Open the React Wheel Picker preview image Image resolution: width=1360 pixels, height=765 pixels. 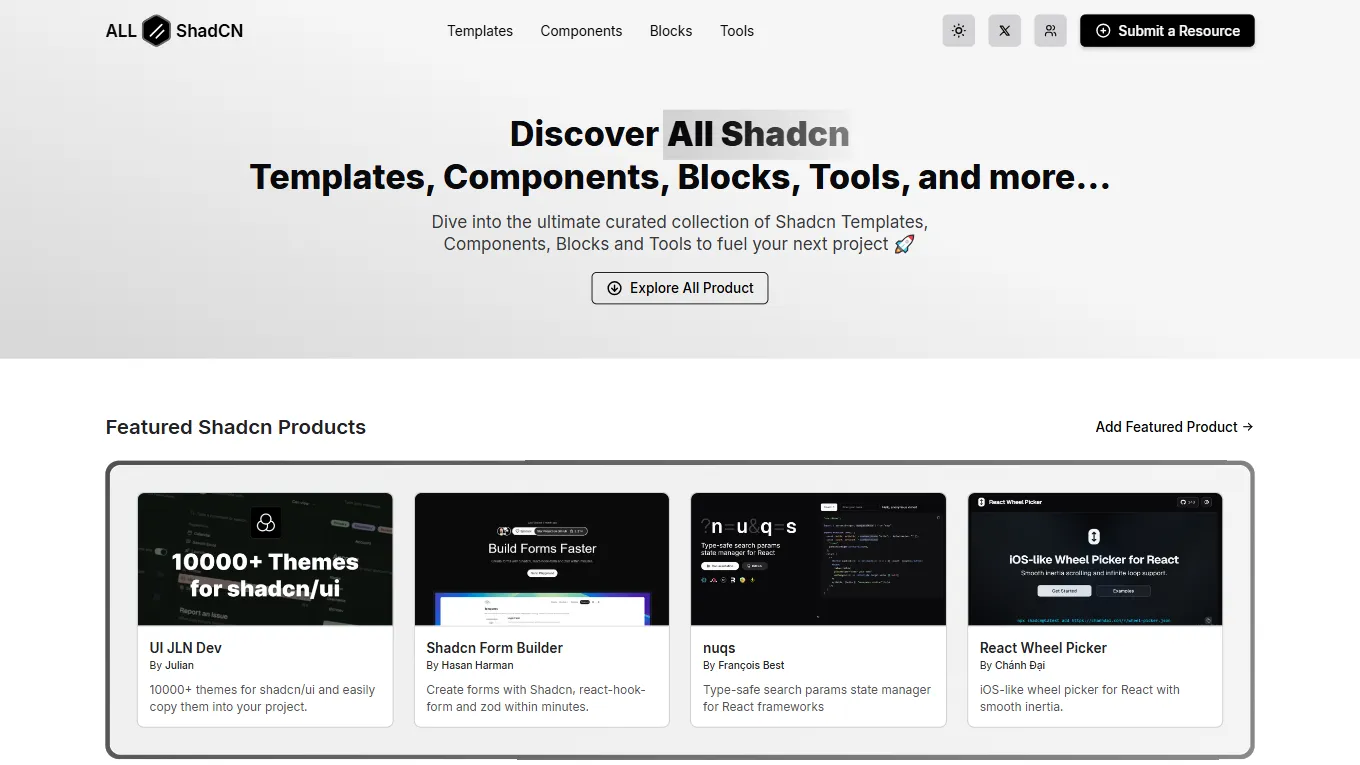click(1095, 559)
